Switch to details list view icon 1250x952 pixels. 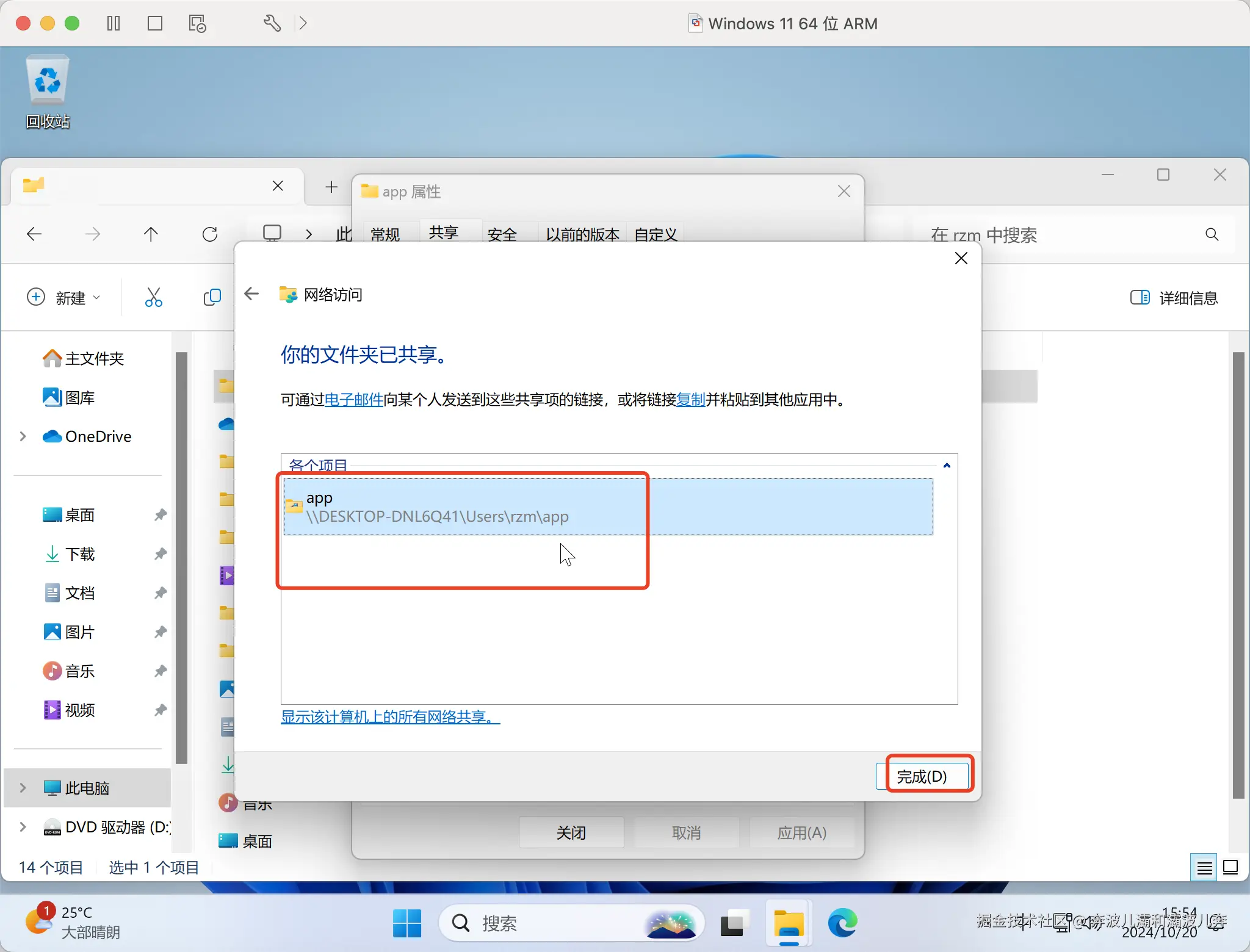click(x=1204, y=867)
